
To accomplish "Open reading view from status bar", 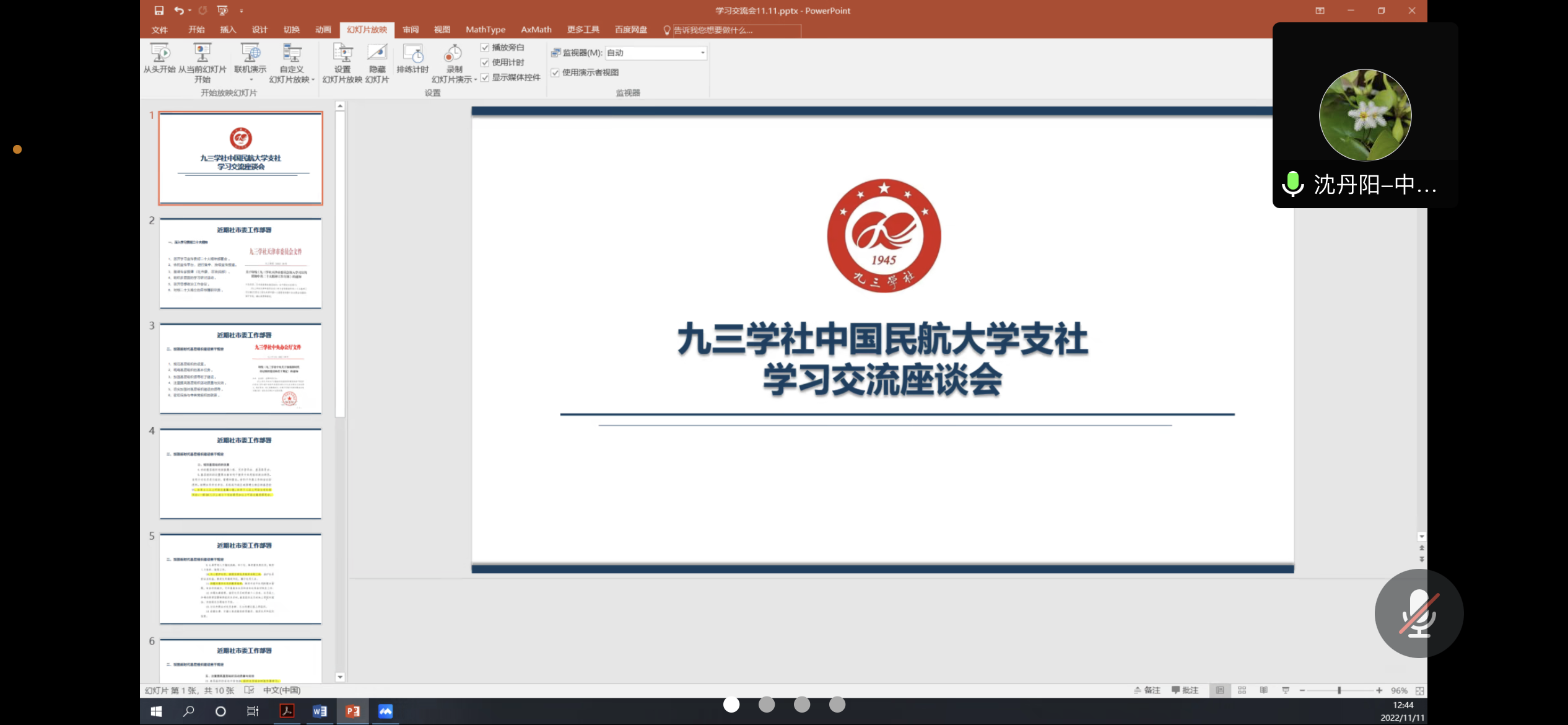I will (1263, 690).
